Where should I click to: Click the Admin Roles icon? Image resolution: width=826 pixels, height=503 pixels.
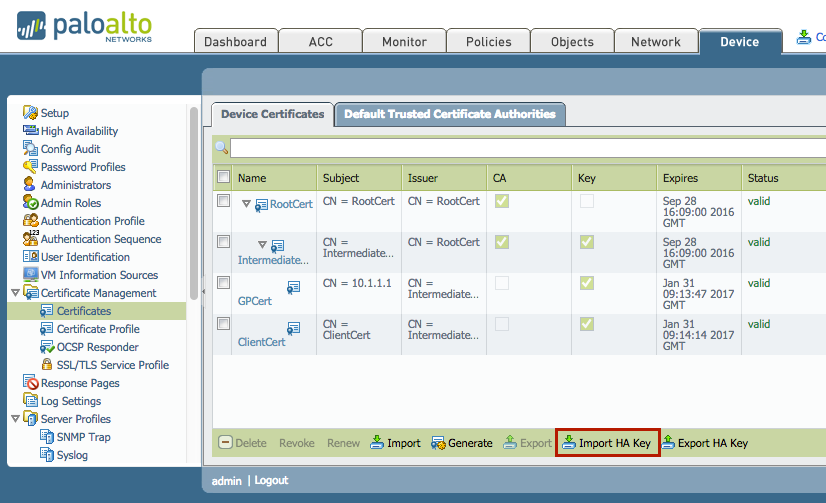30,202
